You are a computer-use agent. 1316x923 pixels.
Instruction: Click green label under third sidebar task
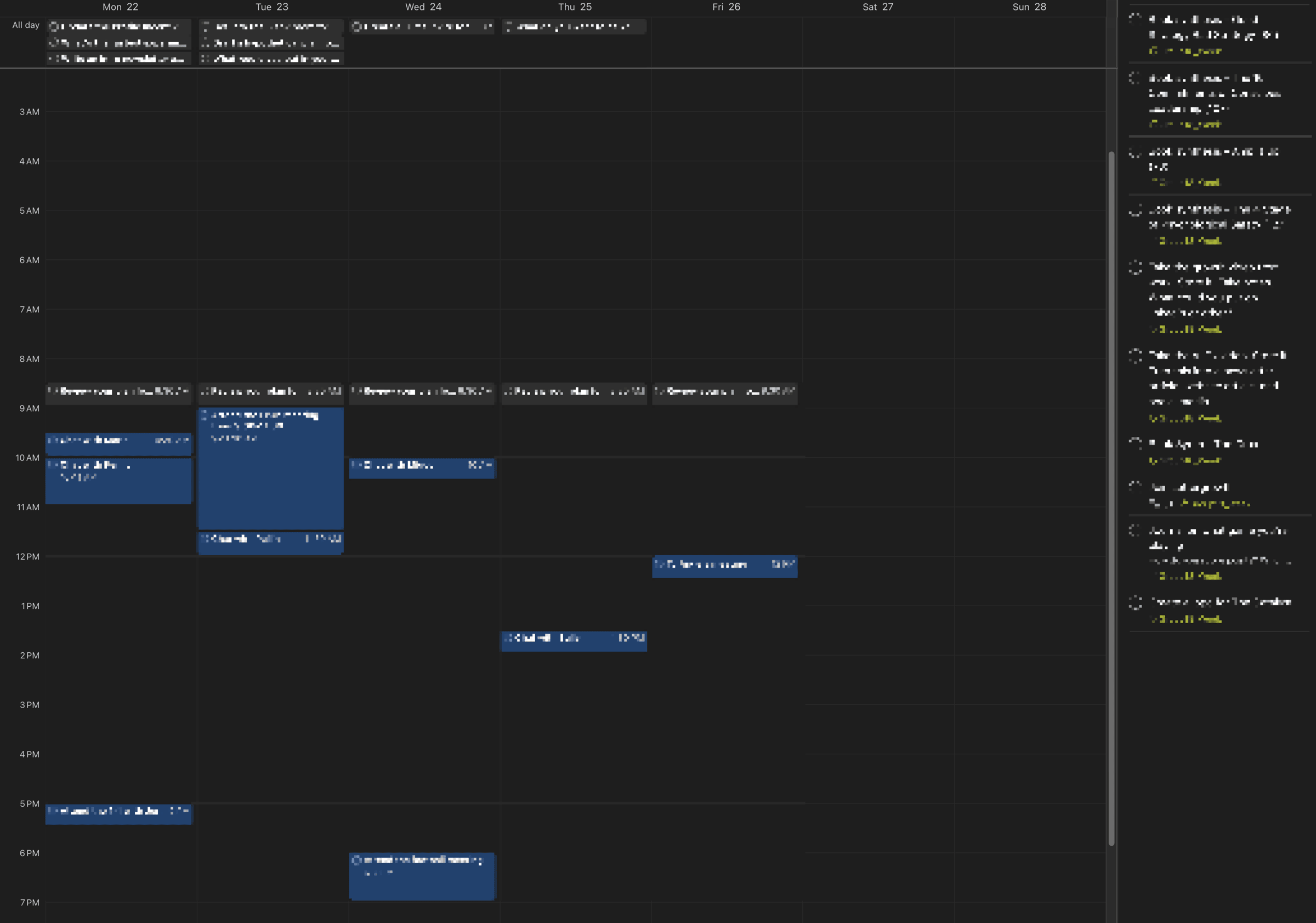click(1185, 183)
